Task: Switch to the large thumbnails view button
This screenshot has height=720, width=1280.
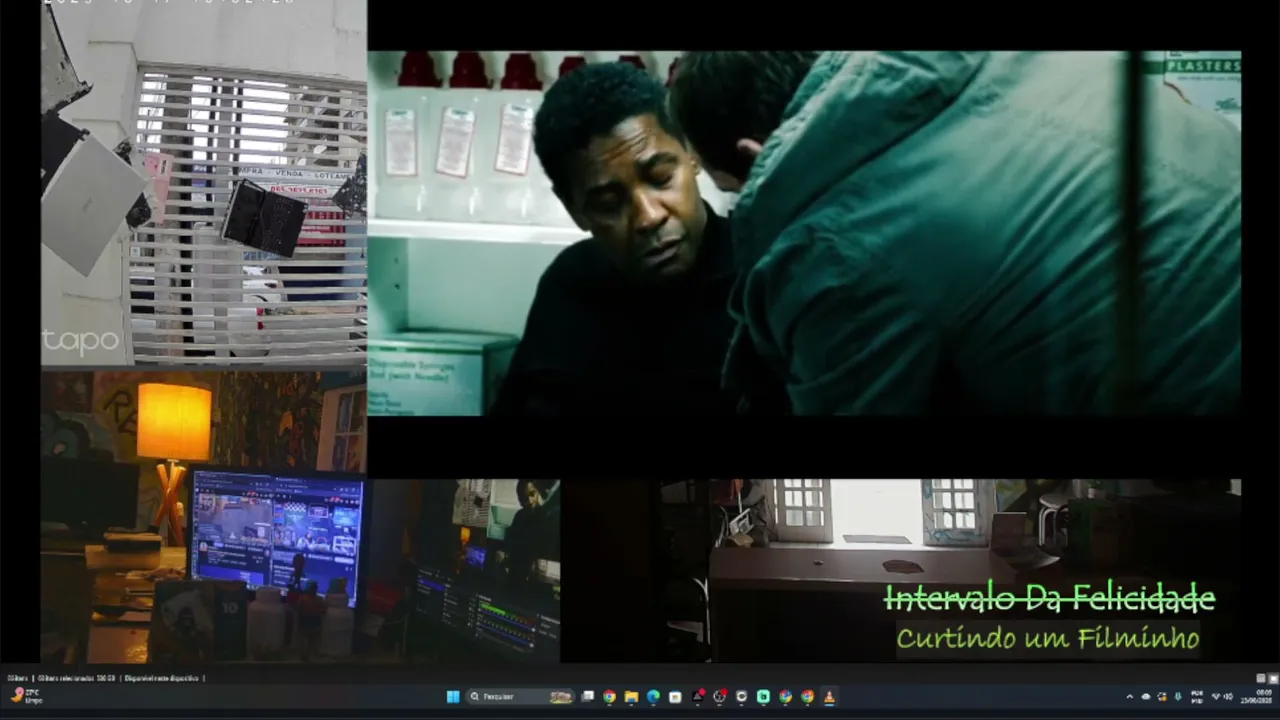Action: click(x=1273, y=678)
